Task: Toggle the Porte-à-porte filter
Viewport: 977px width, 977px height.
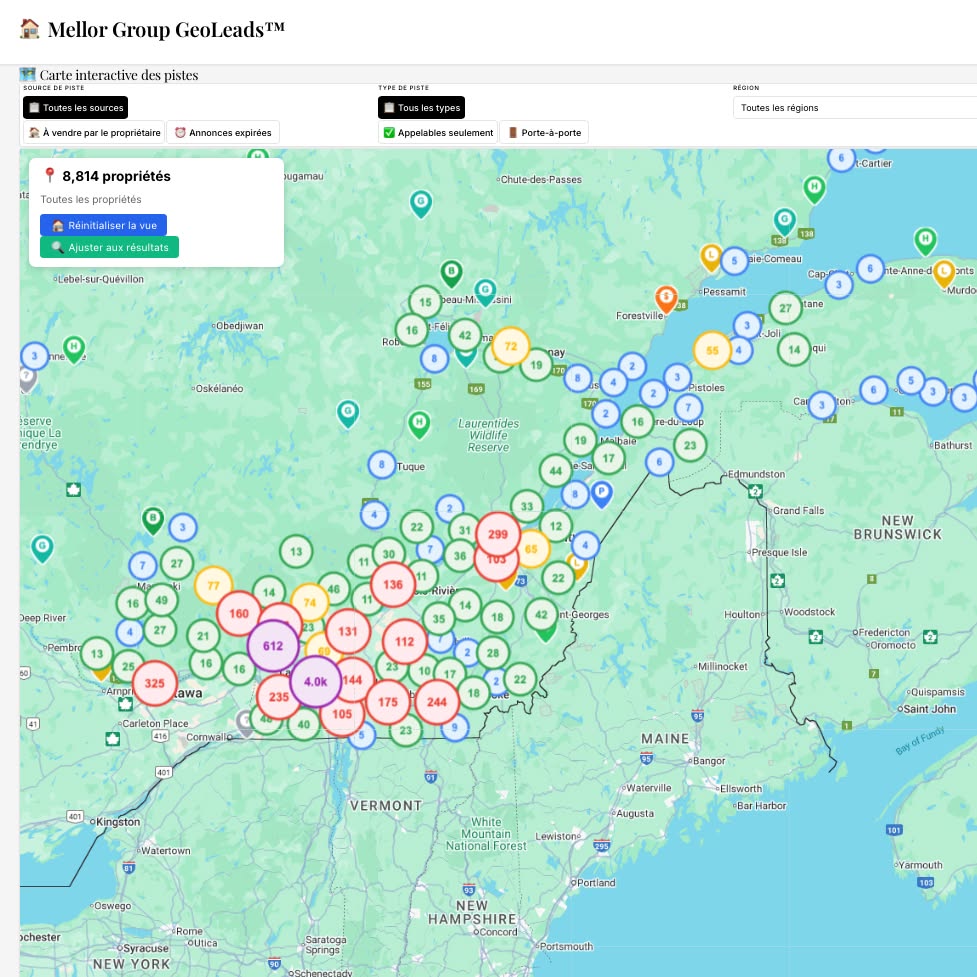Action: pyautogui.click(x=545, y=132)
